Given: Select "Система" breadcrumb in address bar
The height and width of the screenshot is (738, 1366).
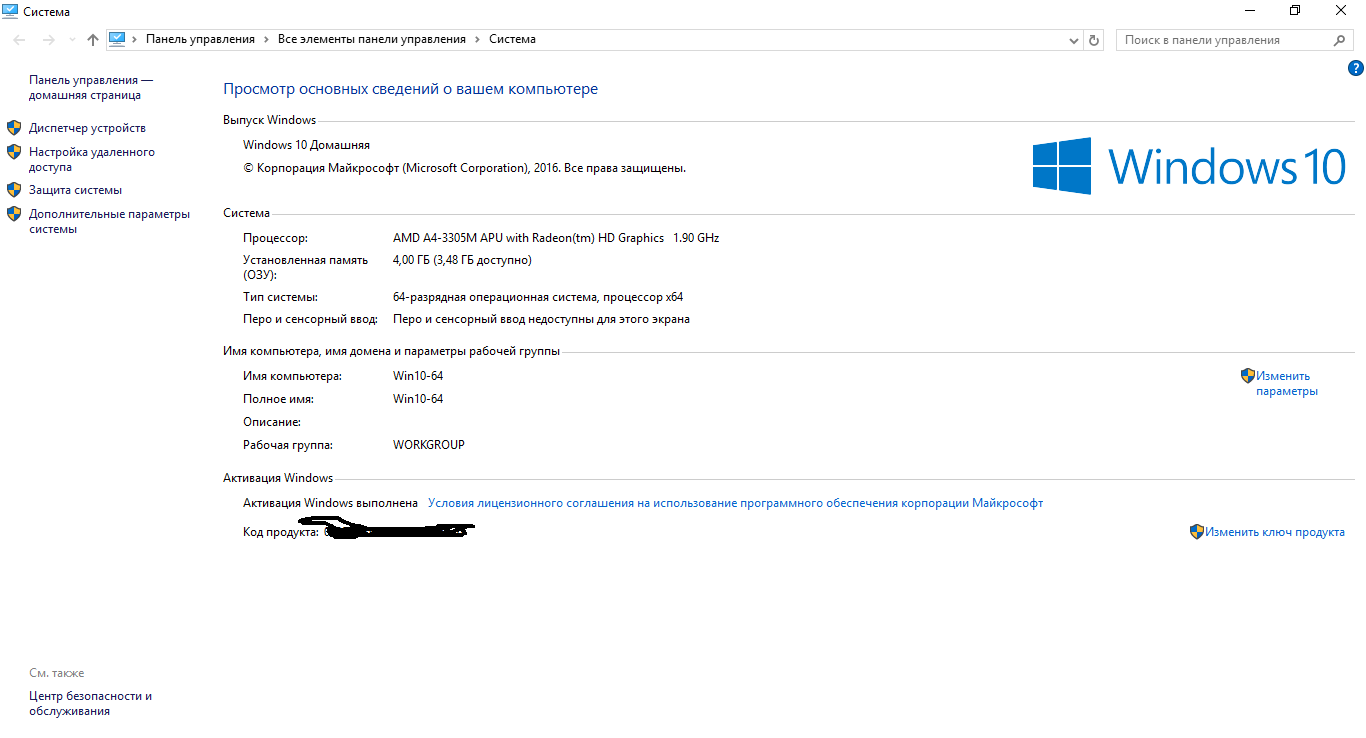Looking at the screenshot, I should tap(512, 39).
